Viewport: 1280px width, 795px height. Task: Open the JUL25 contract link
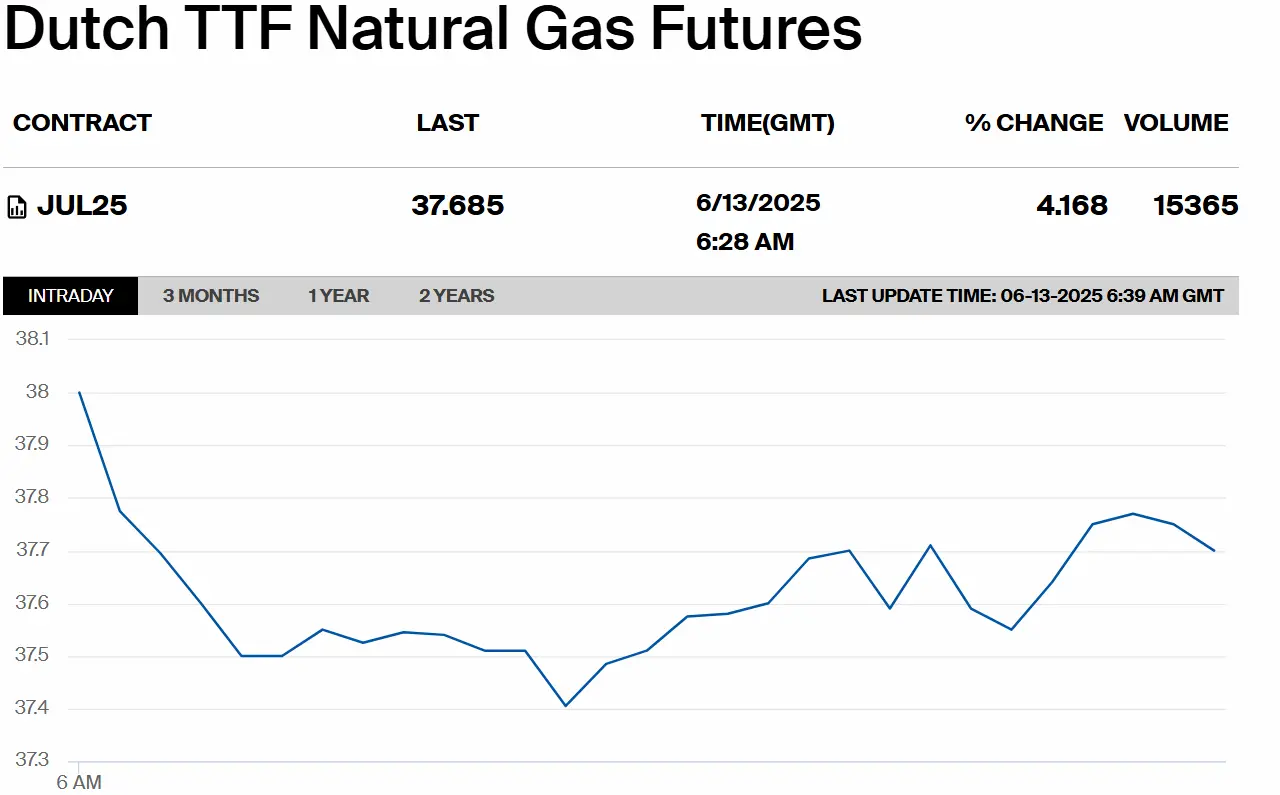82,206
